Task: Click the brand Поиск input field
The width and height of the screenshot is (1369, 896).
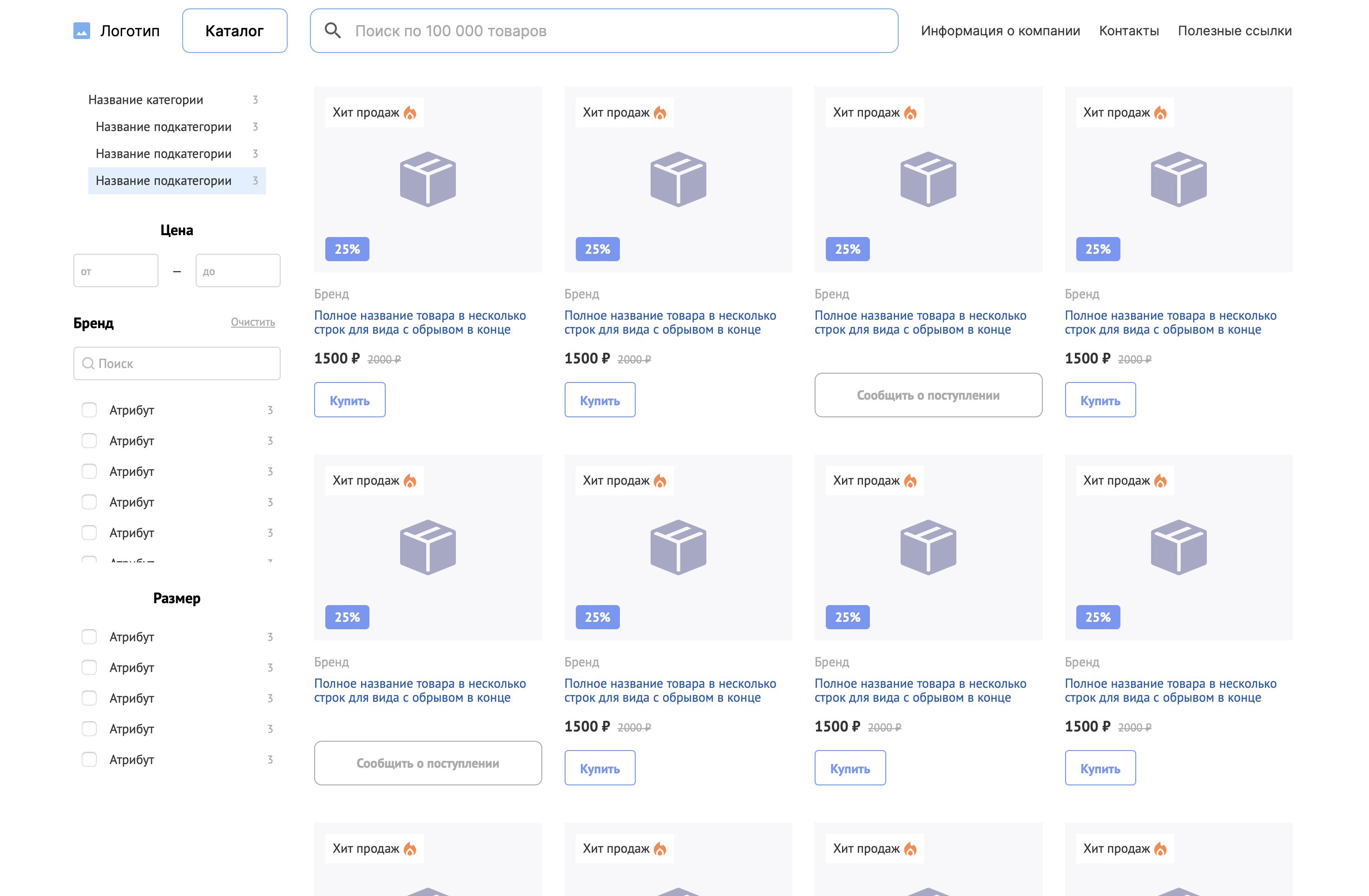Action: pyautogui.click(x=177, y=363)
